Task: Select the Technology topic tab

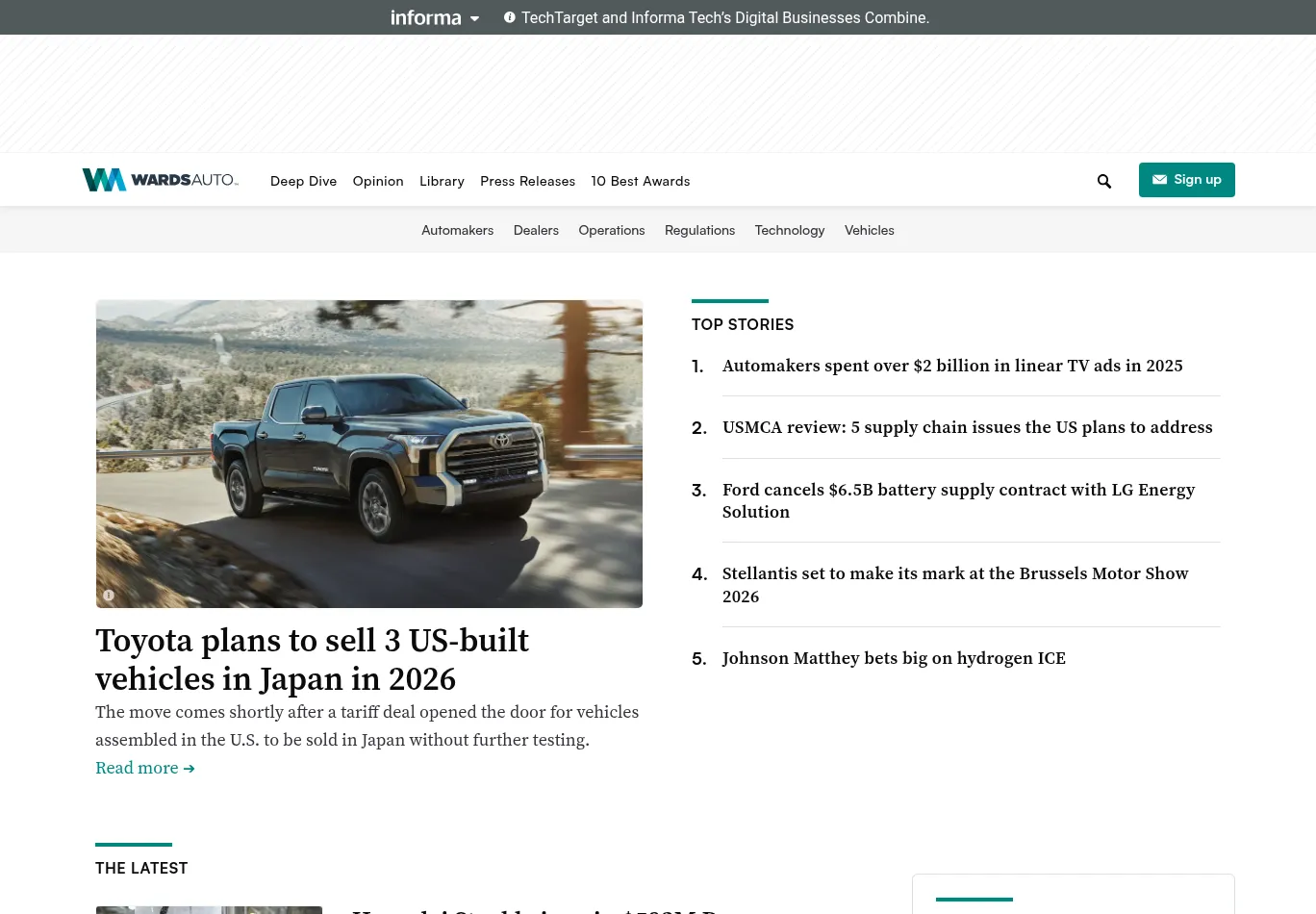Action: coord(789,230)
